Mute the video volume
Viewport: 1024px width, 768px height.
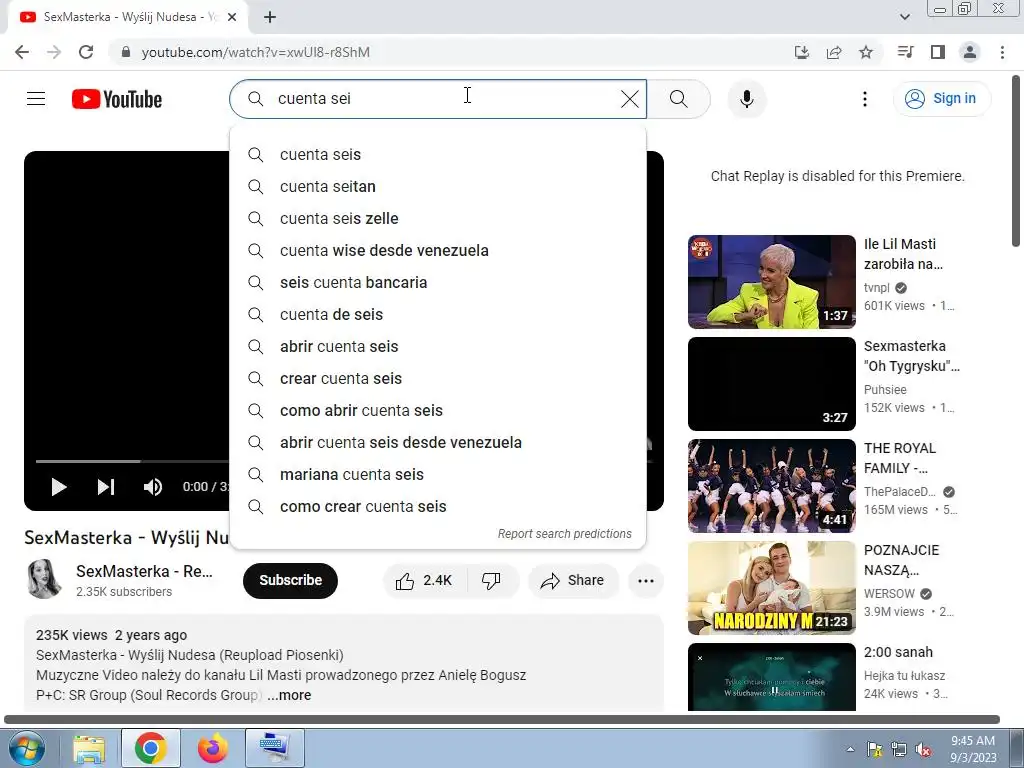click(x=153, y=487)
